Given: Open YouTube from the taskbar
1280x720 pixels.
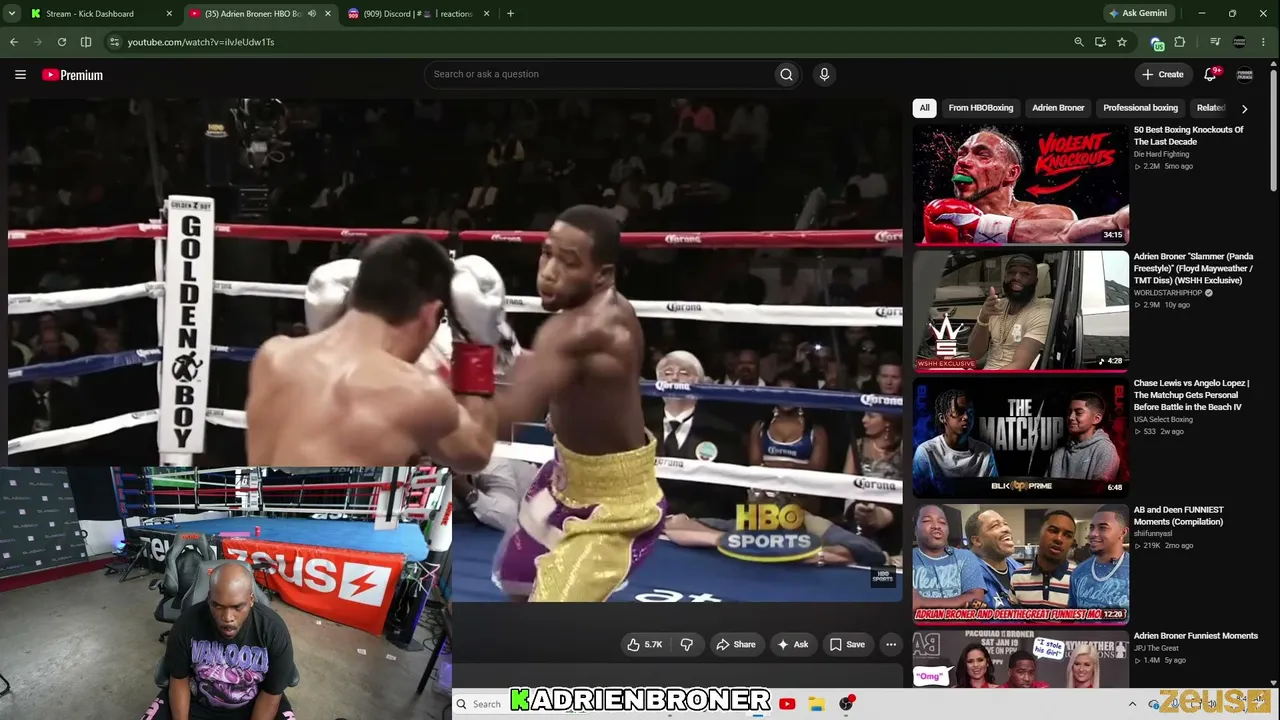Looking at the screenshot, I should coord(787,704).
